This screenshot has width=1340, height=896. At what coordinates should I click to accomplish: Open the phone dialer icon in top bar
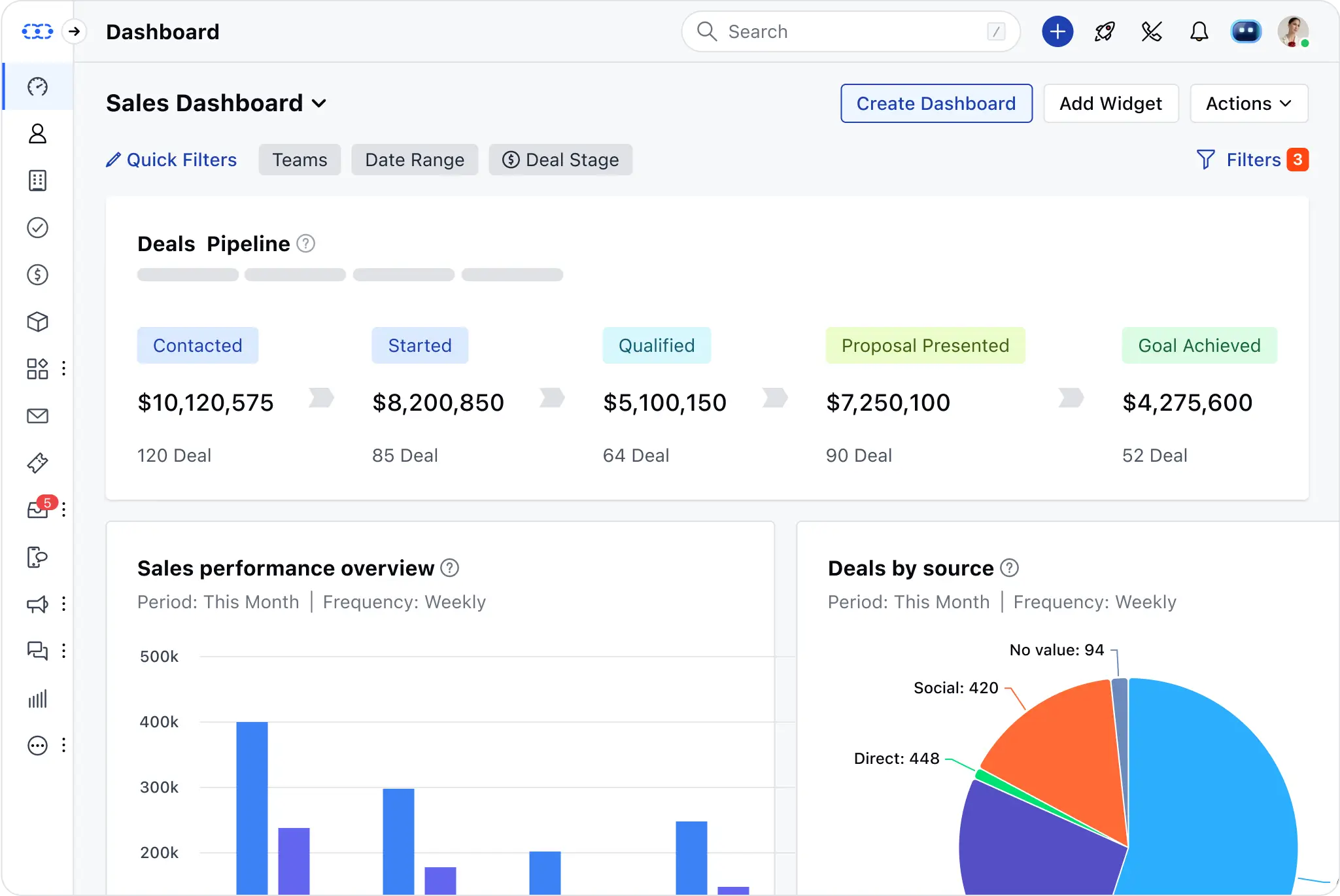1152,31
